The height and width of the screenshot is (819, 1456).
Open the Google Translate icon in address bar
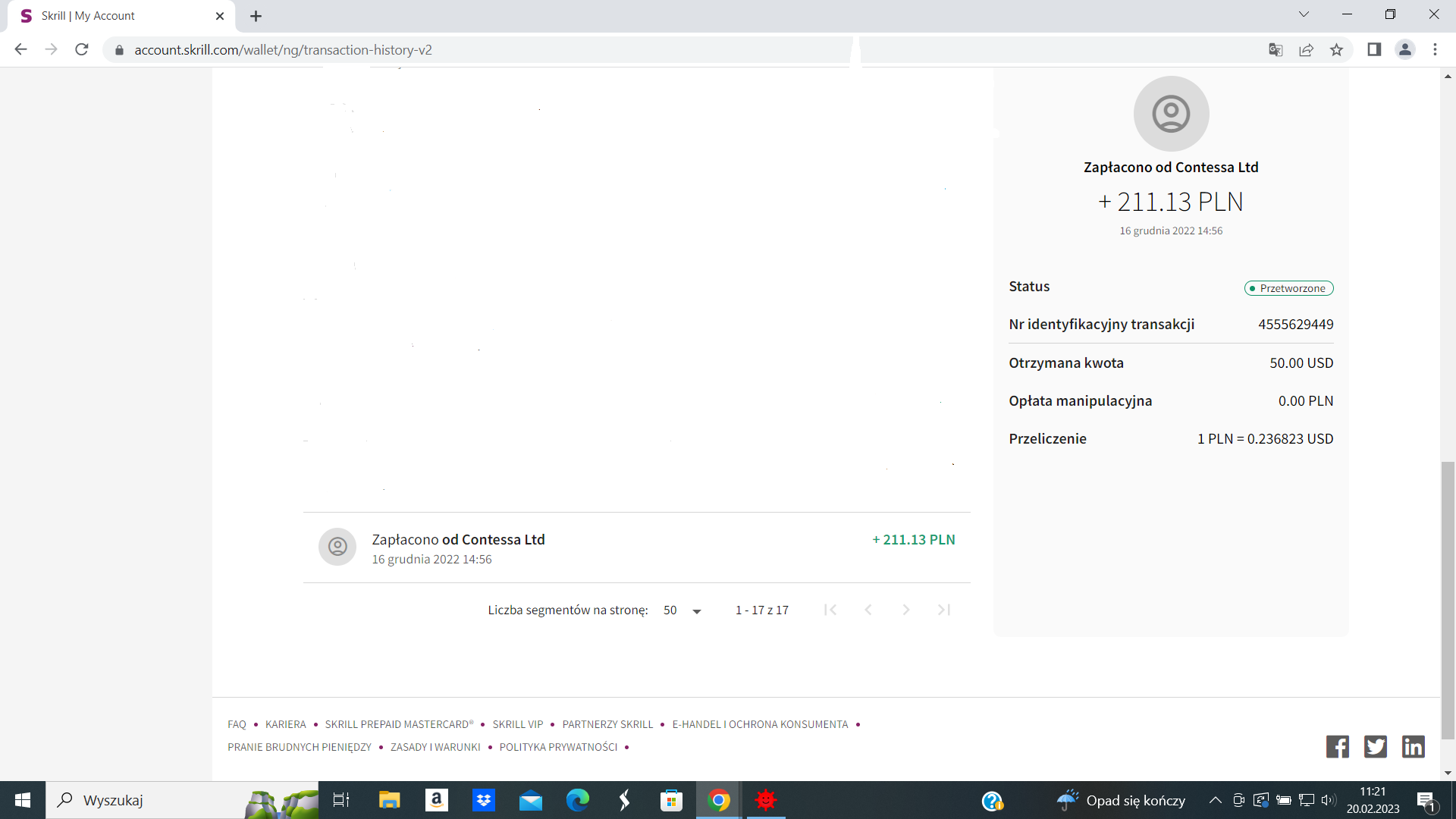coord(1276,50)
